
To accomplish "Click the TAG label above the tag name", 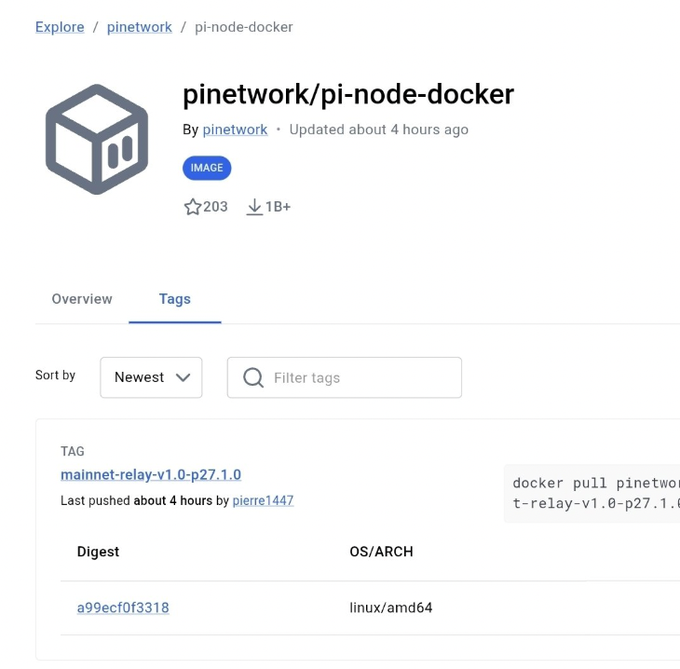I will click(72, 451).
